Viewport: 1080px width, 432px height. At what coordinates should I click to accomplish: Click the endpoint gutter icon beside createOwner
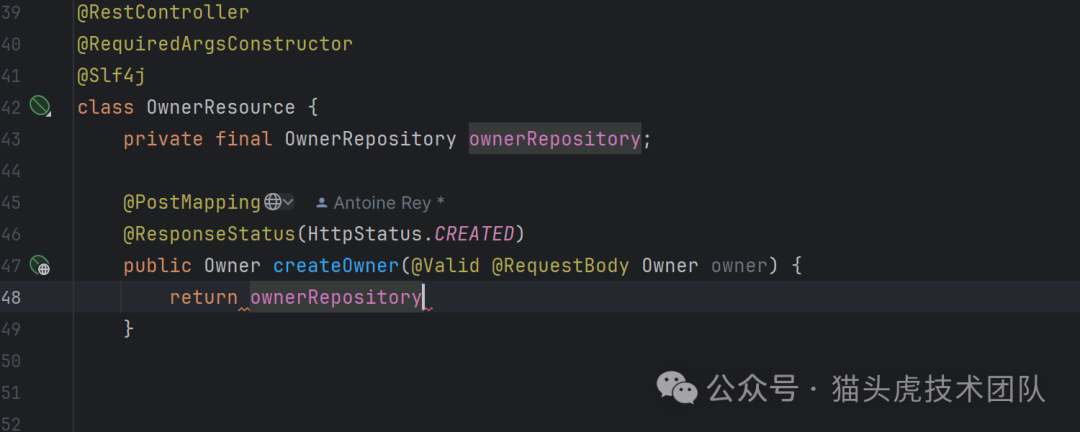40,266
